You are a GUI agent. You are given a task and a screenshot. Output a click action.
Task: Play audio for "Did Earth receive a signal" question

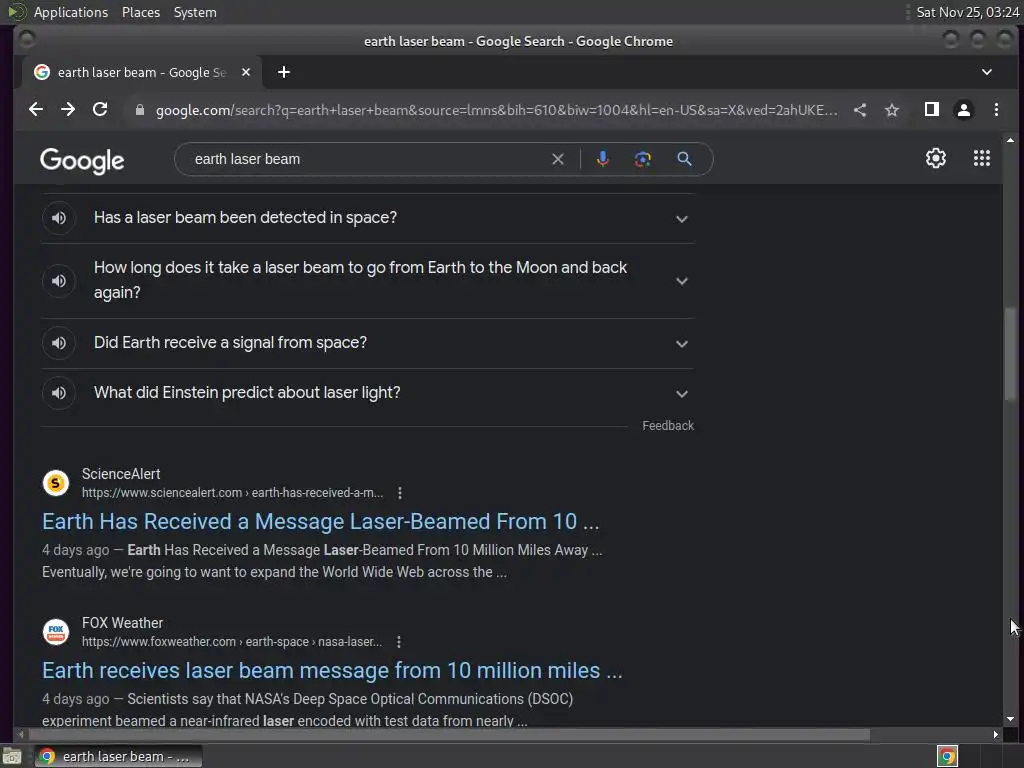[59, 343]
